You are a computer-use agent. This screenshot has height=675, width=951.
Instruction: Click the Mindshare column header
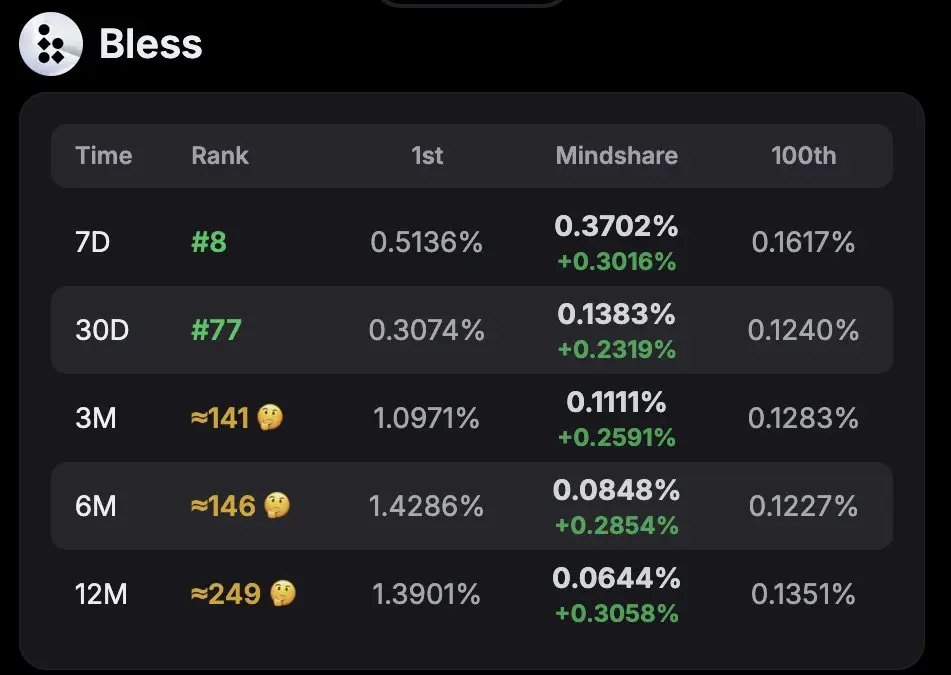tap(617, 156)
